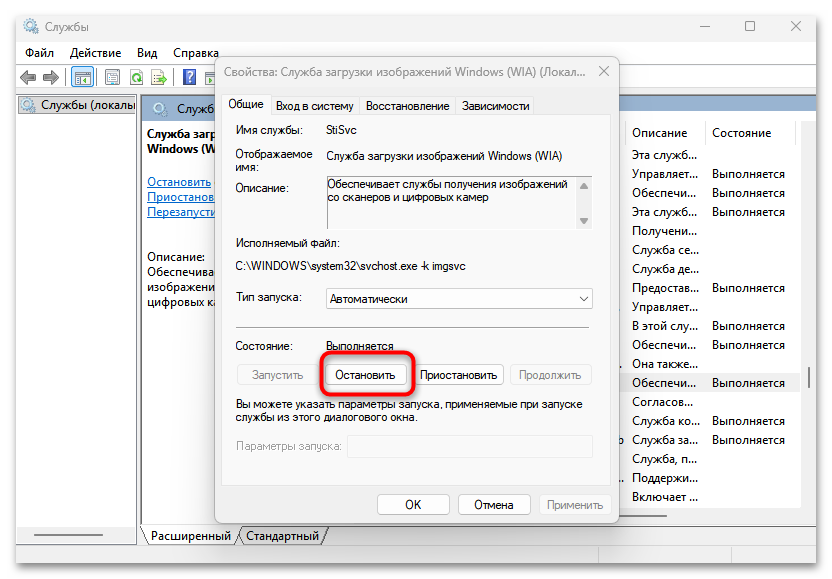Select the Стандартный view tab
This screenshot has width=832, height=579.
click(x=282, y=536)
